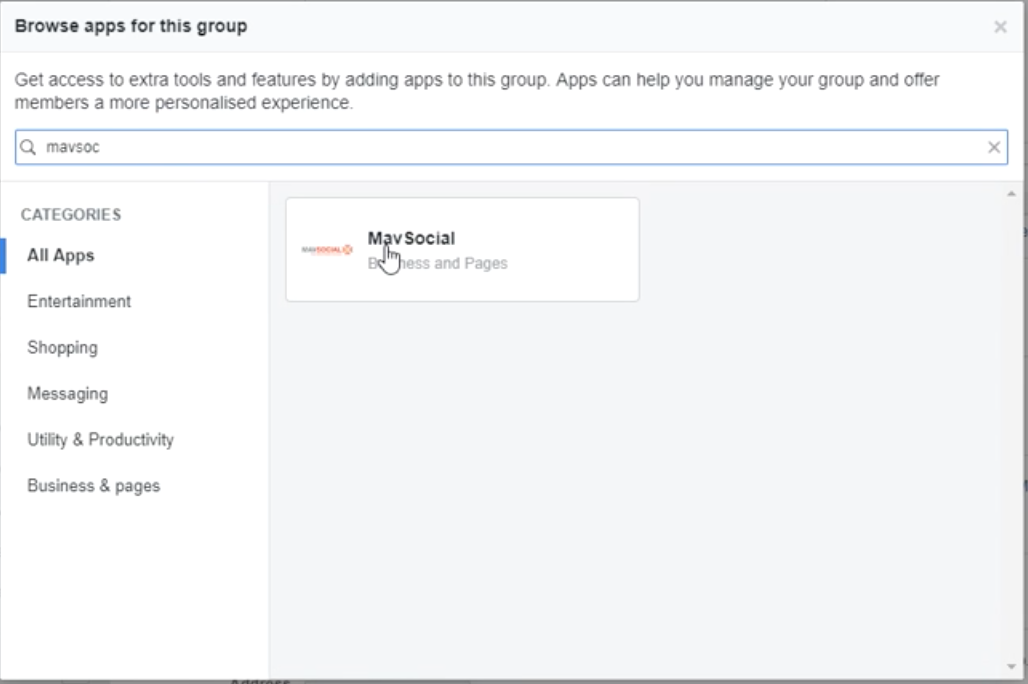Click the blue marker beside All Apps
Viewport: 1028px width, 684px height.
[x=3, y=255]
